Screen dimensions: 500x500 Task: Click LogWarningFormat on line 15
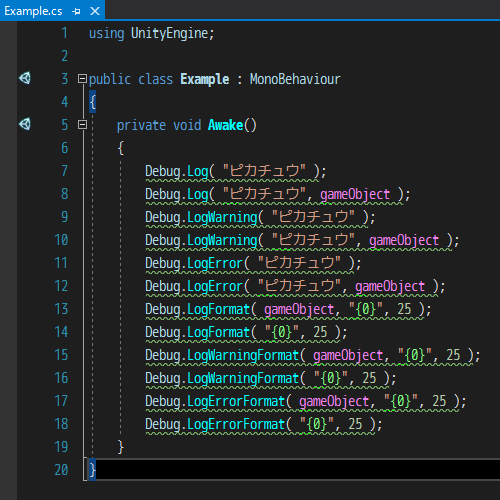(243, 355)
